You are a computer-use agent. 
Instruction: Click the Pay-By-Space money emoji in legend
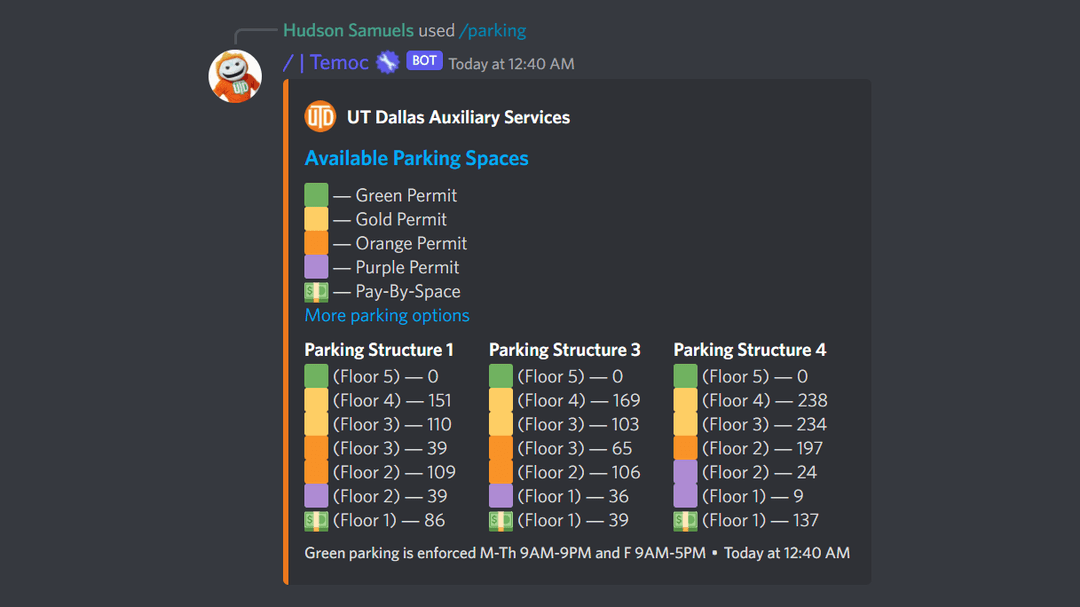[316, 292]
